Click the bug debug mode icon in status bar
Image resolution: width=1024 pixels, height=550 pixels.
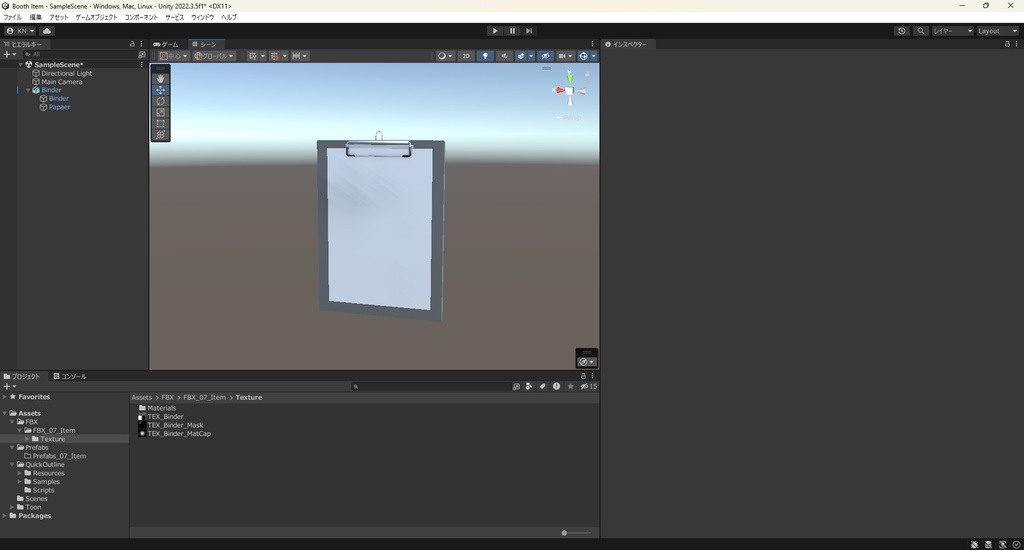pyautogui.click(x=974, y=545)
